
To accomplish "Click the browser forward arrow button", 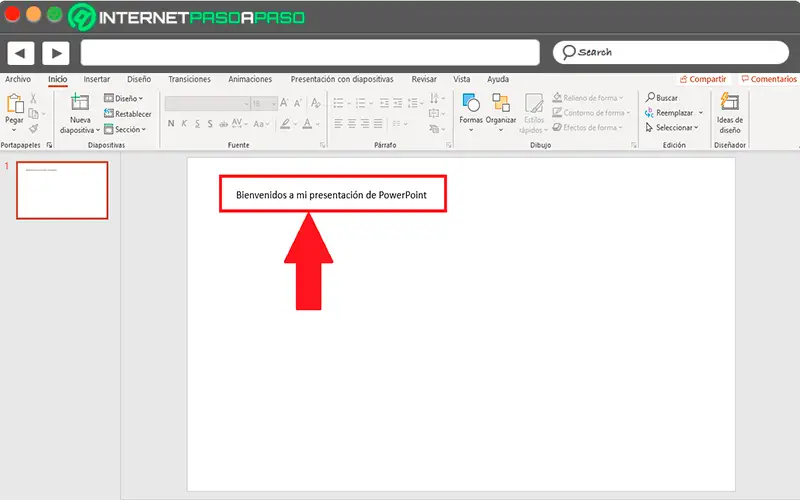I will tap(56, 53).
